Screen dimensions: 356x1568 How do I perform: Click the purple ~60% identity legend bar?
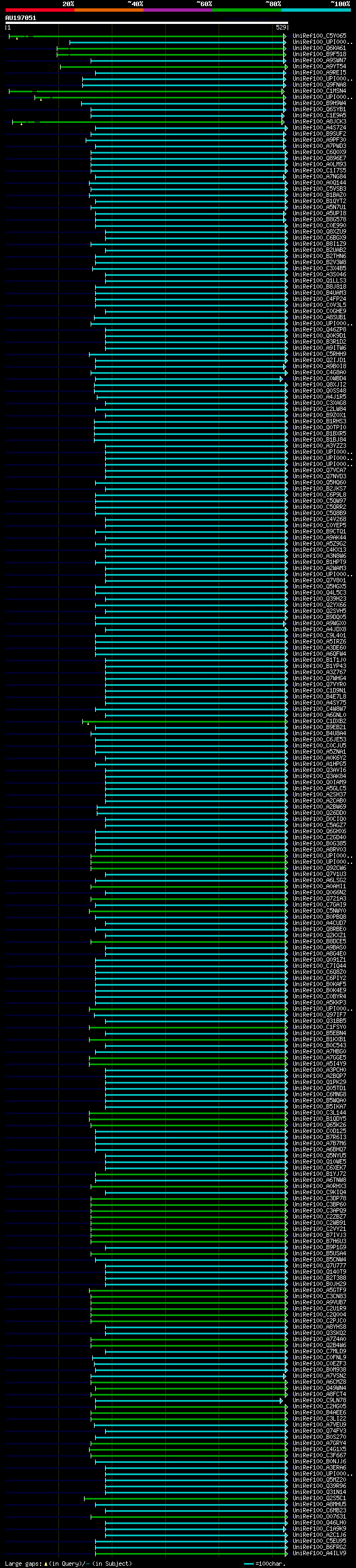click(179, 10)
